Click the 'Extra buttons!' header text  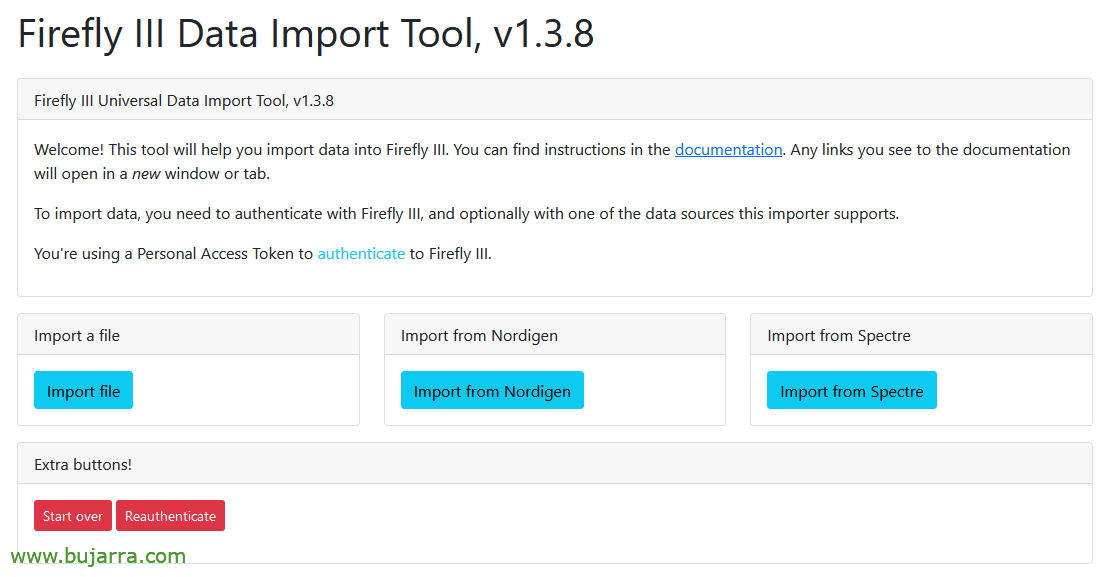[x=82, y=465]
